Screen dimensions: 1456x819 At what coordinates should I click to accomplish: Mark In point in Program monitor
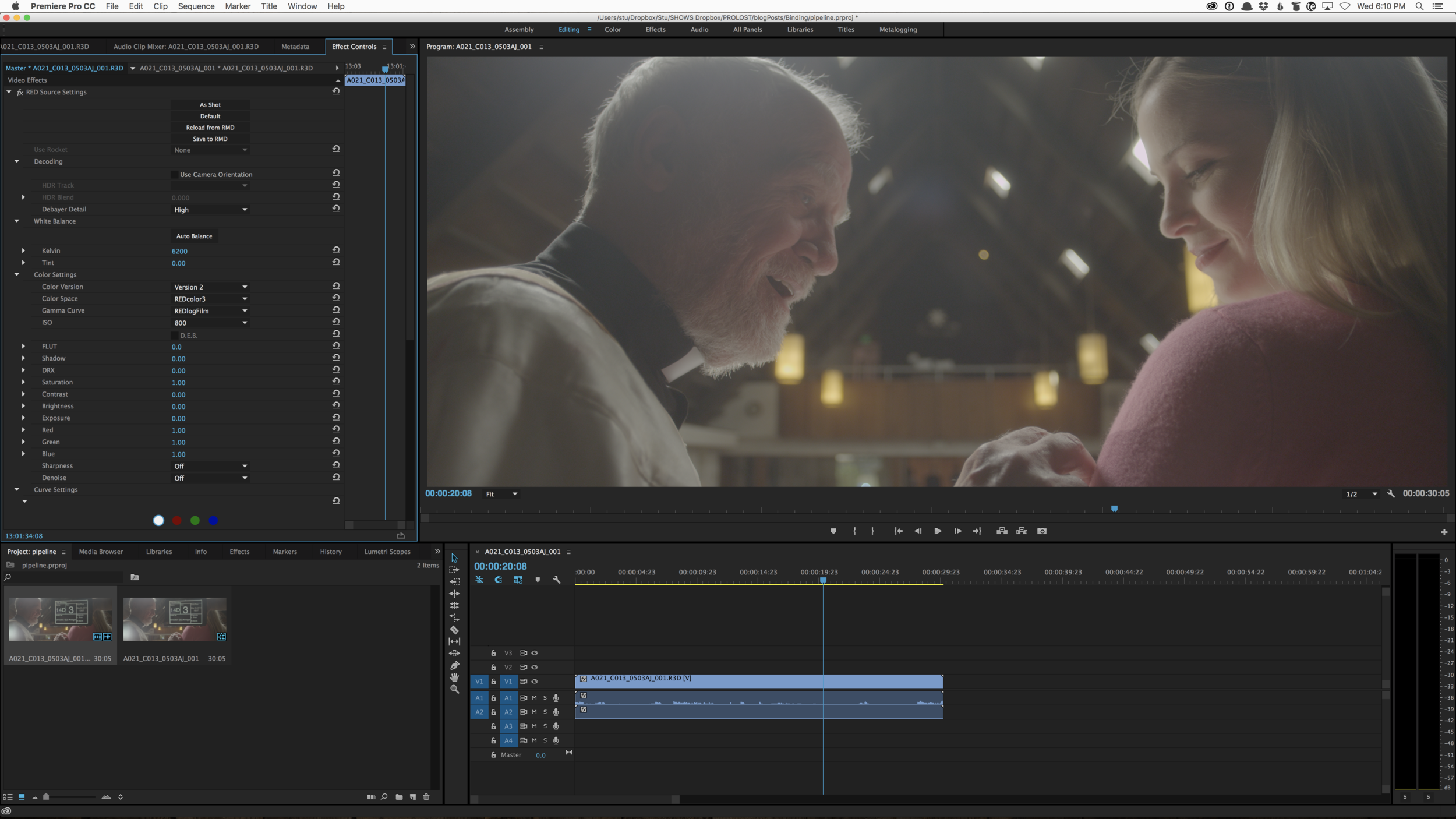pyautogui.click(x=854, y=531)
